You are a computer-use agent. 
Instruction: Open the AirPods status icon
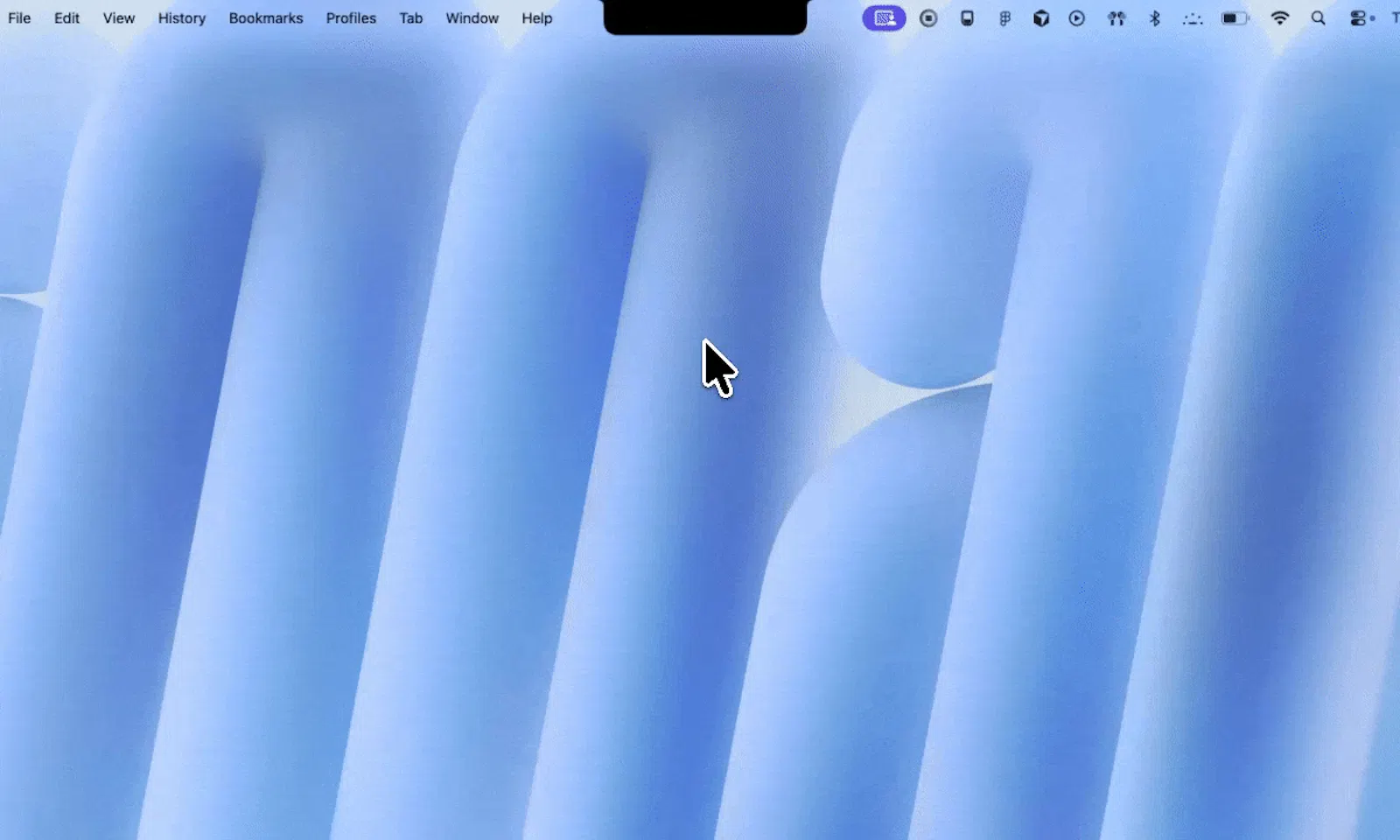1116,17
